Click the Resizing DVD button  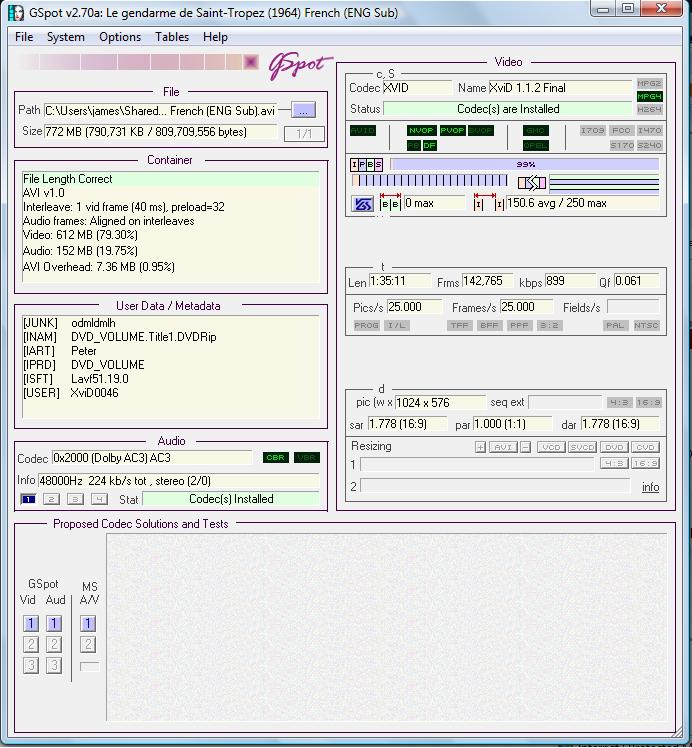point(614,447)
